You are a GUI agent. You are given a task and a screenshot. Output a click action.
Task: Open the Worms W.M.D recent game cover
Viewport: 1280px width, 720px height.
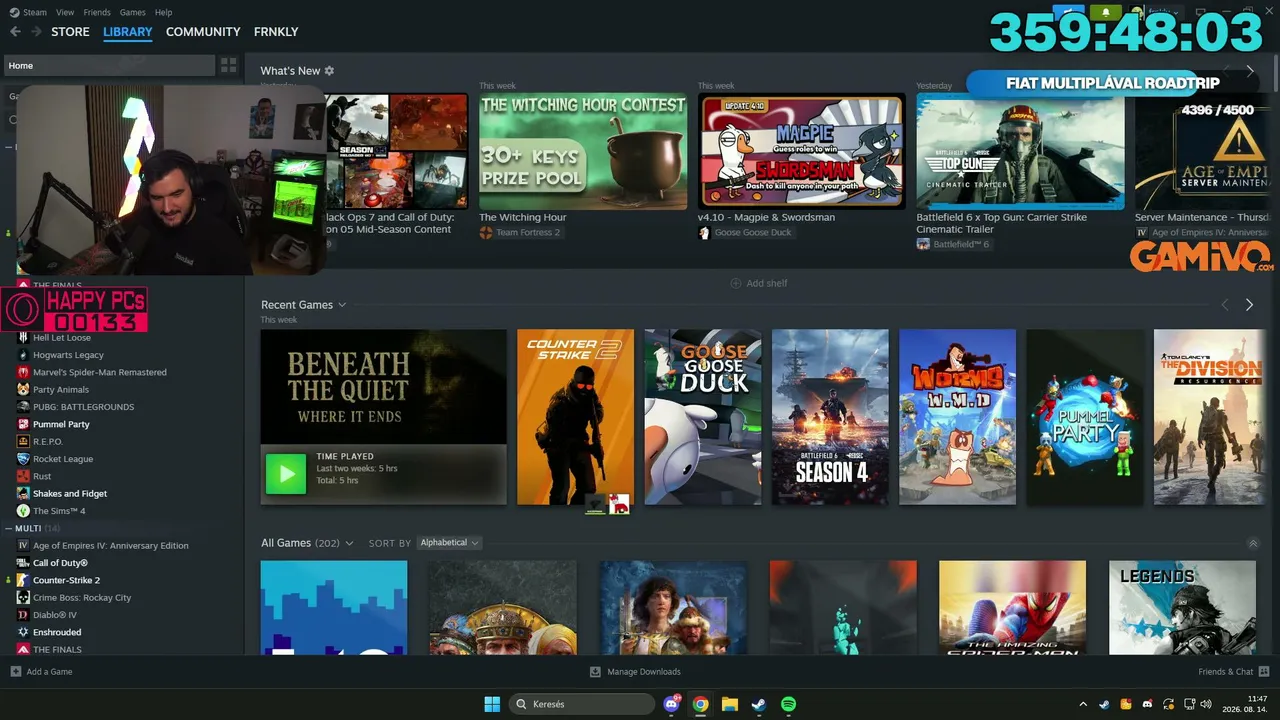coord(957,417)
